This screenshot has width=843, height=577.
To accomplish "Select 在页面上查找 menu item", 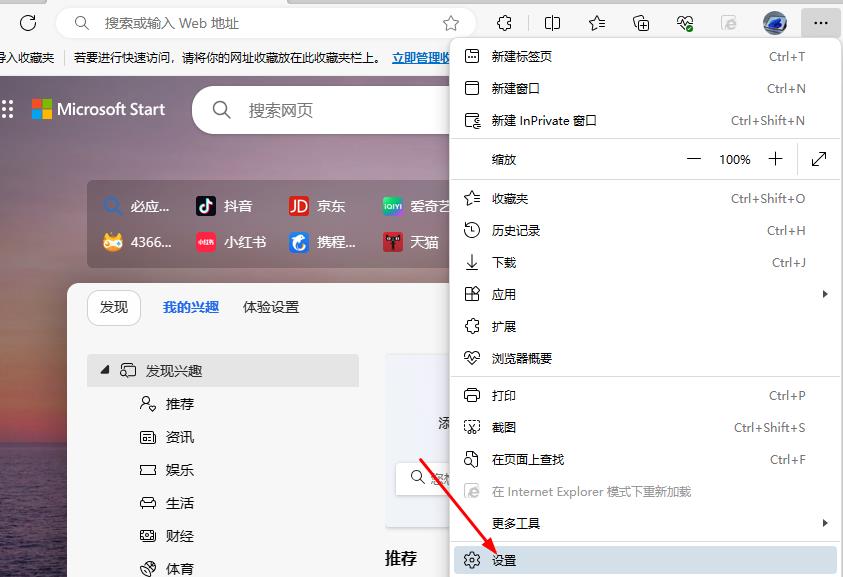I will (645, 459).
